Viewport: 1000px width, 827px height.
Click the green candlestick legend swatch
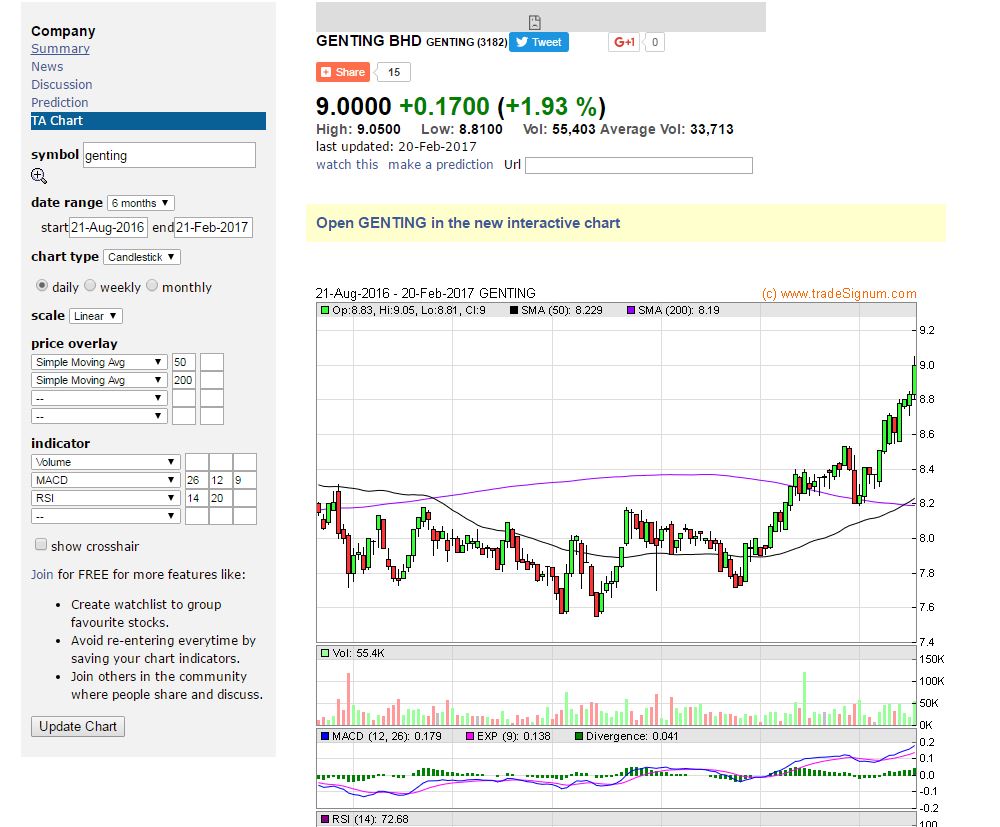pos(325,311)
